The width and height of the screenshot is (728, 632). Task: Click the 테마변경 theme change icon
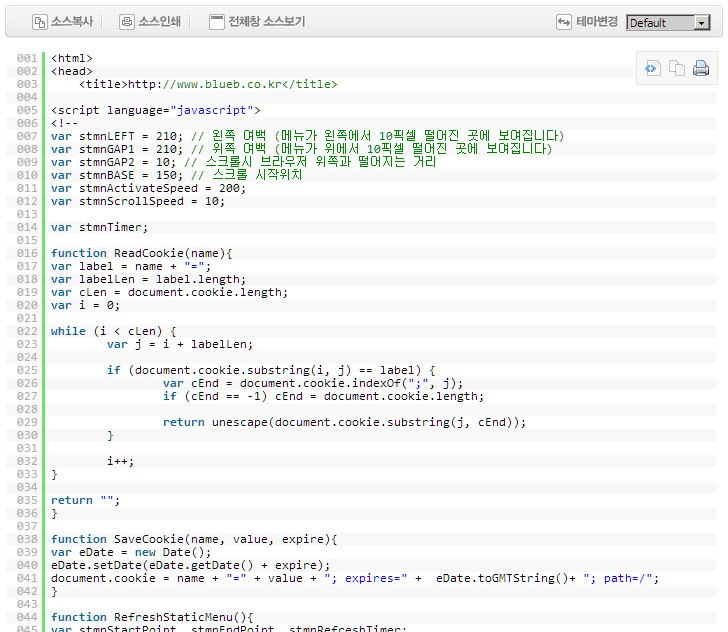pyautogui.click(x=564, y=22)
